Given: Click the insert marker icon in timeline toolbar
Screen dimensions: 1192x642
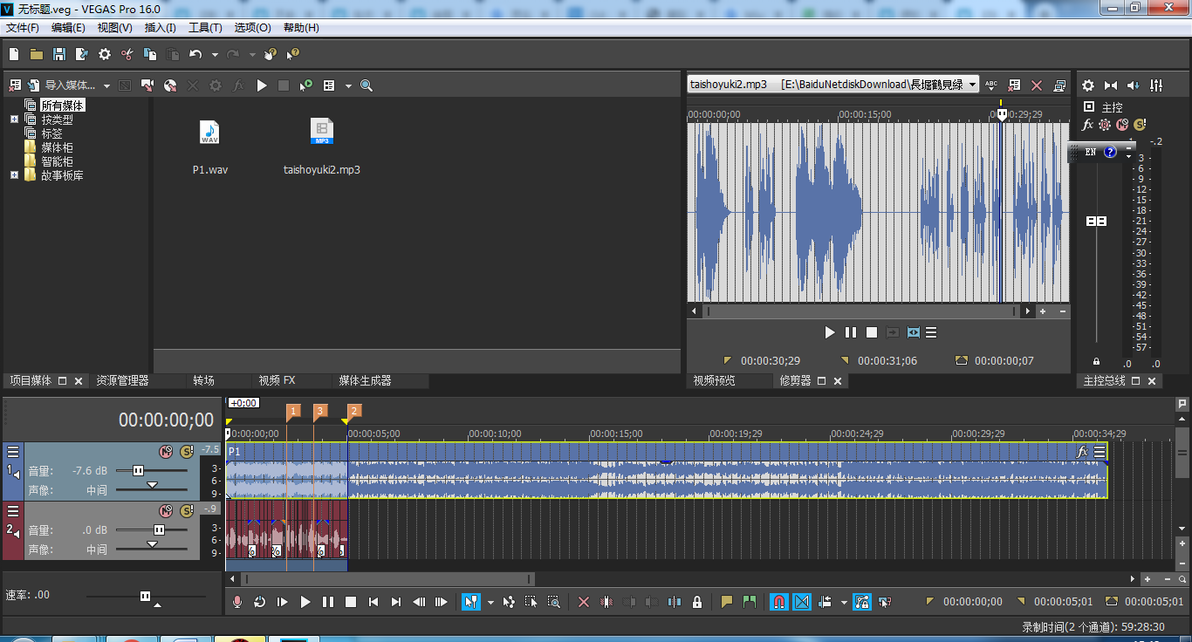Looking at the screenshot, I should coord(727,602).
